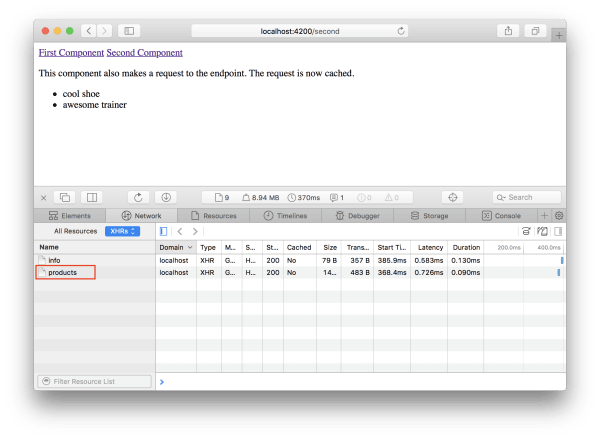Click info row 0.583ms latency cell
600x439 pixels.
pyautogui.click(x=429, y=260)
